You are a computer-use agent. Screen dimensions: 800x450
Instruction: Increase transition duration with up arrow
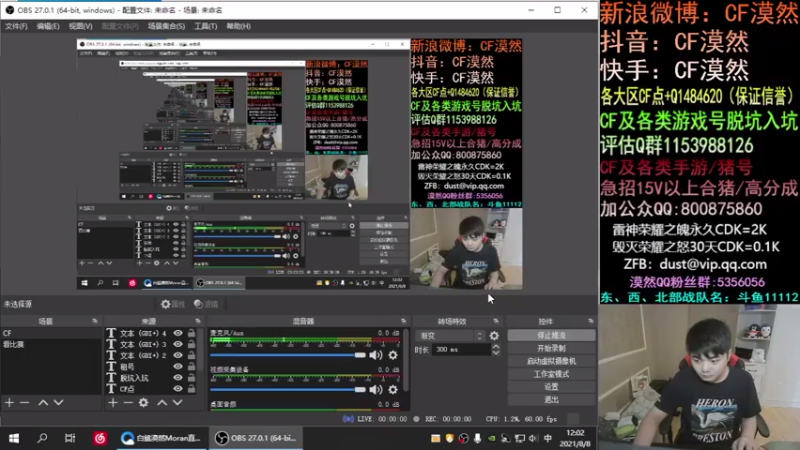tap(495, 346)
